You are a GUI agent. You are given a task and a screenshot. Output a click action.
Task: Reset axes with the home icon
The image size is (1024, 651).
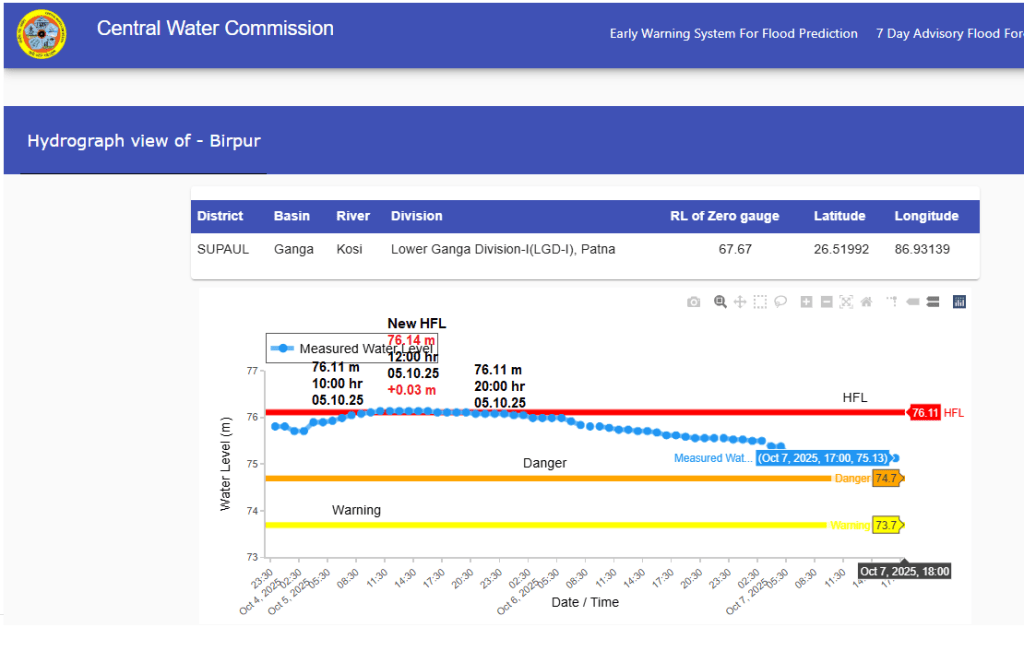[866, 302]
